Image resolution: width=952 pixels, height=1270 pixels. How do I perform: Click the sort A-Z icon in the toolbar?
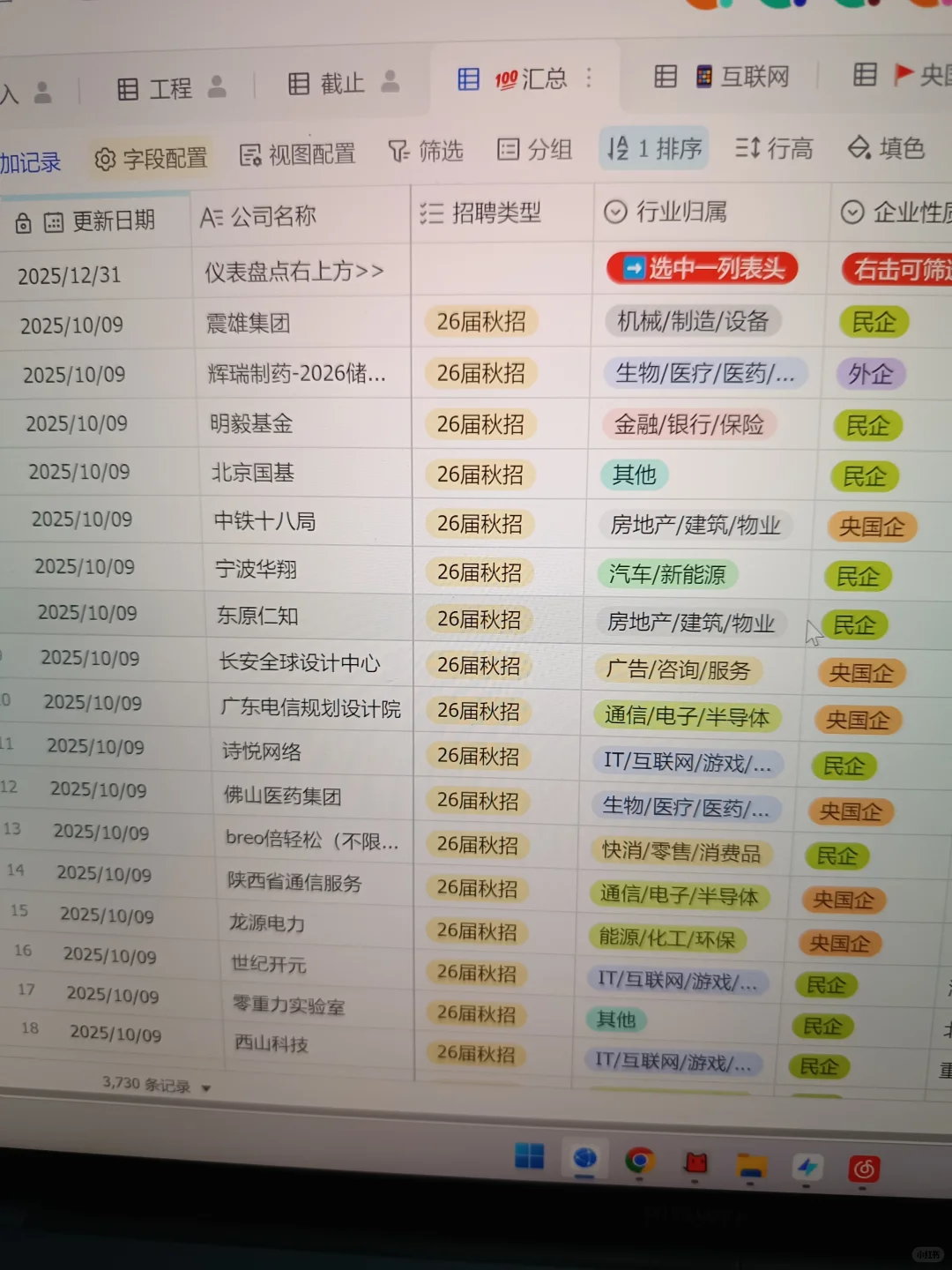click(x=618, y=148)
